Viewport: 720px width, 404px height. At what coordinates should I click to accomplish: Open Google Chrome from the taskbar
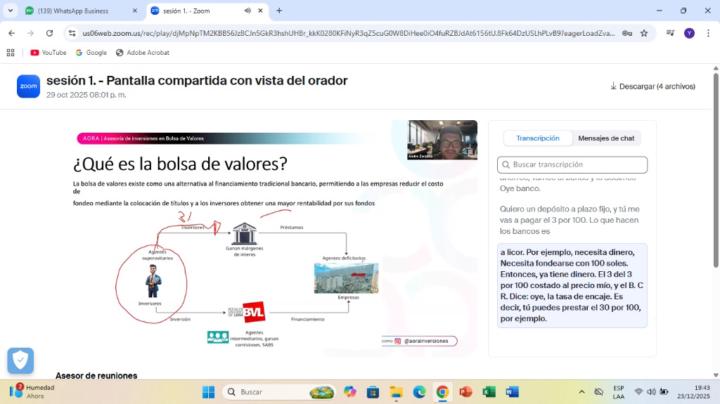[443, 392]
